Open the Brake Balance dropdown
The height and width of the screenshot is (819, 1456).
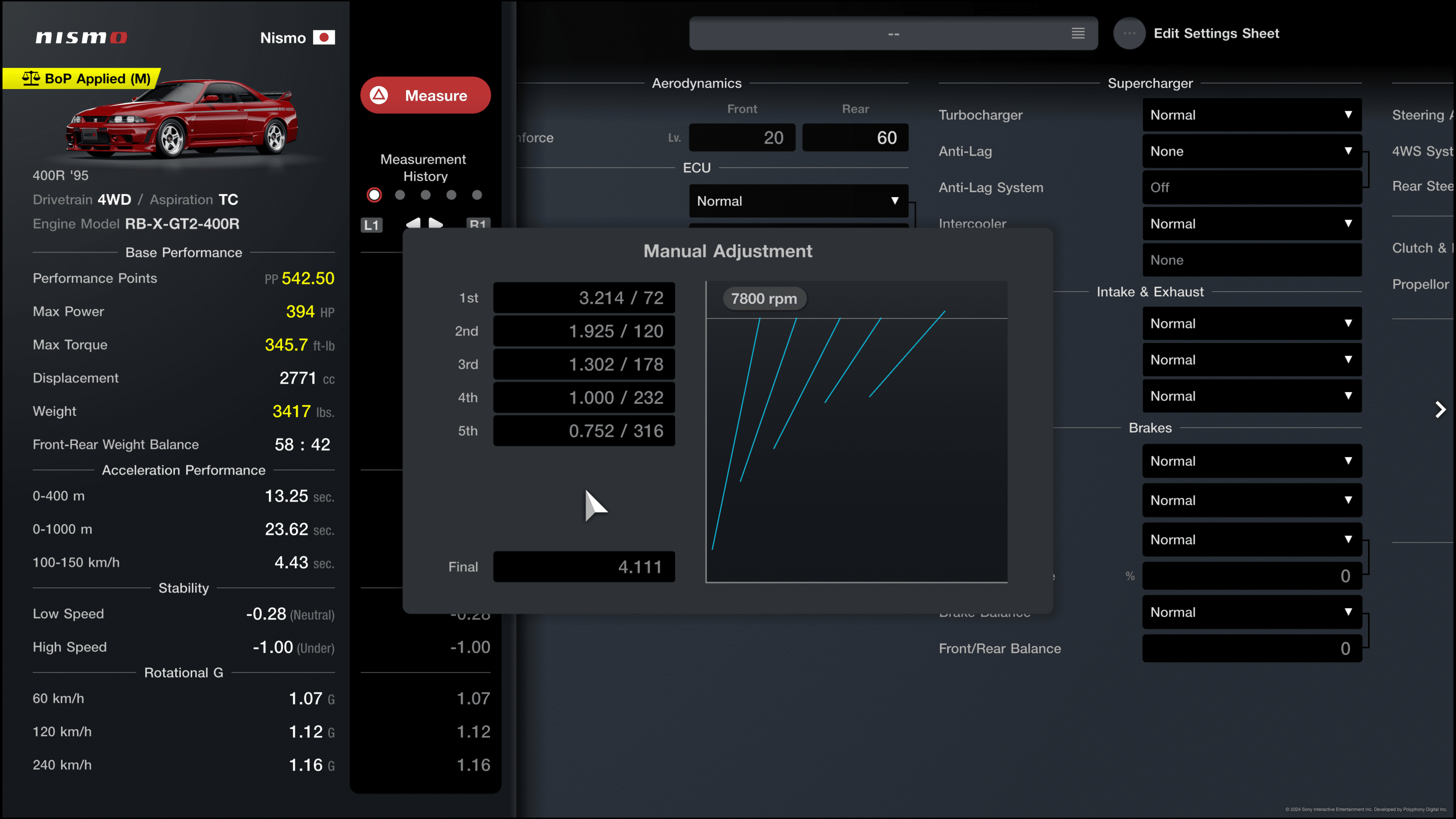pyautogui.click(x=1252, y=612)
